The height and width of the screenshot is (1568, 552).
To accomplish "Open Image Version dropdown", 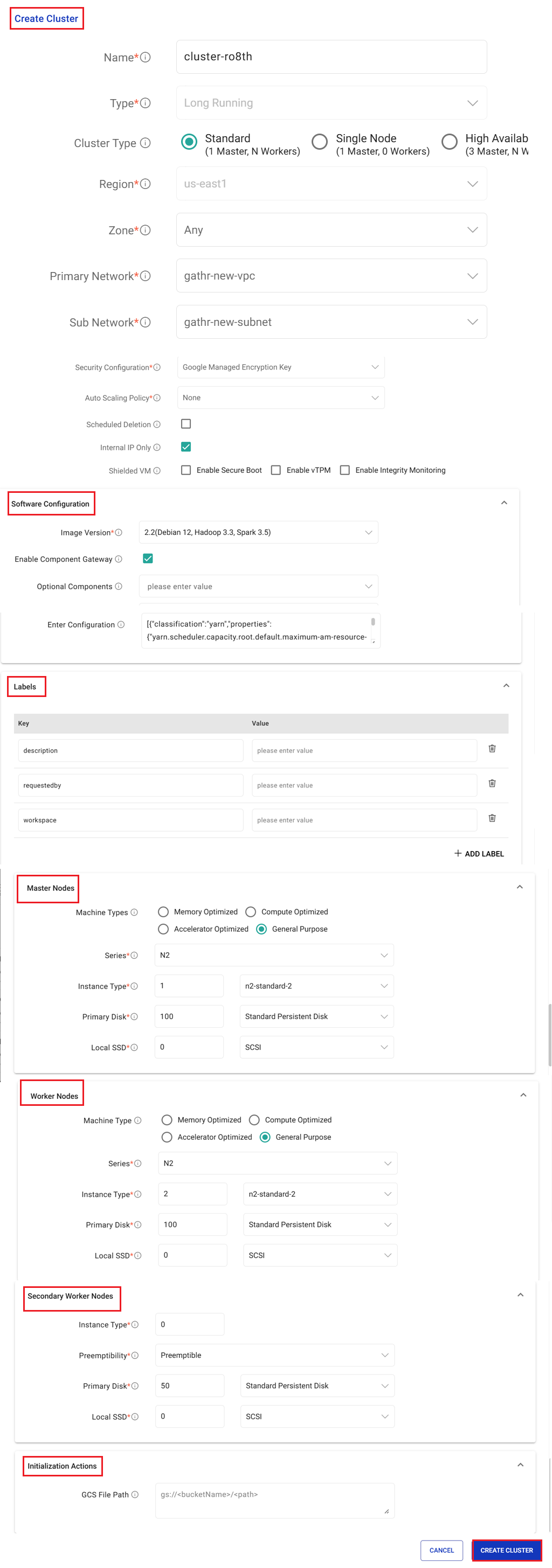I will [x=258, y=532].
